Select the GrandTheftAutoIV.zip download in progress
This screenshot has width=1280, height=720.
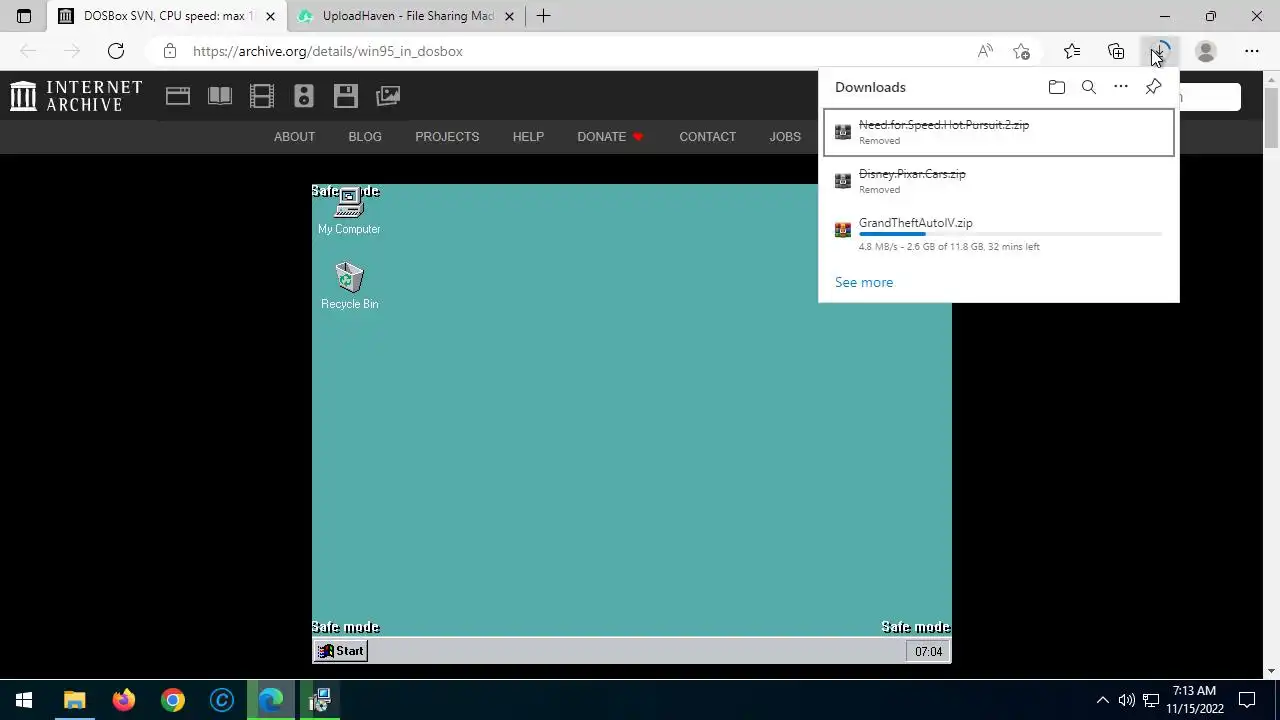(x=999, y=234)
